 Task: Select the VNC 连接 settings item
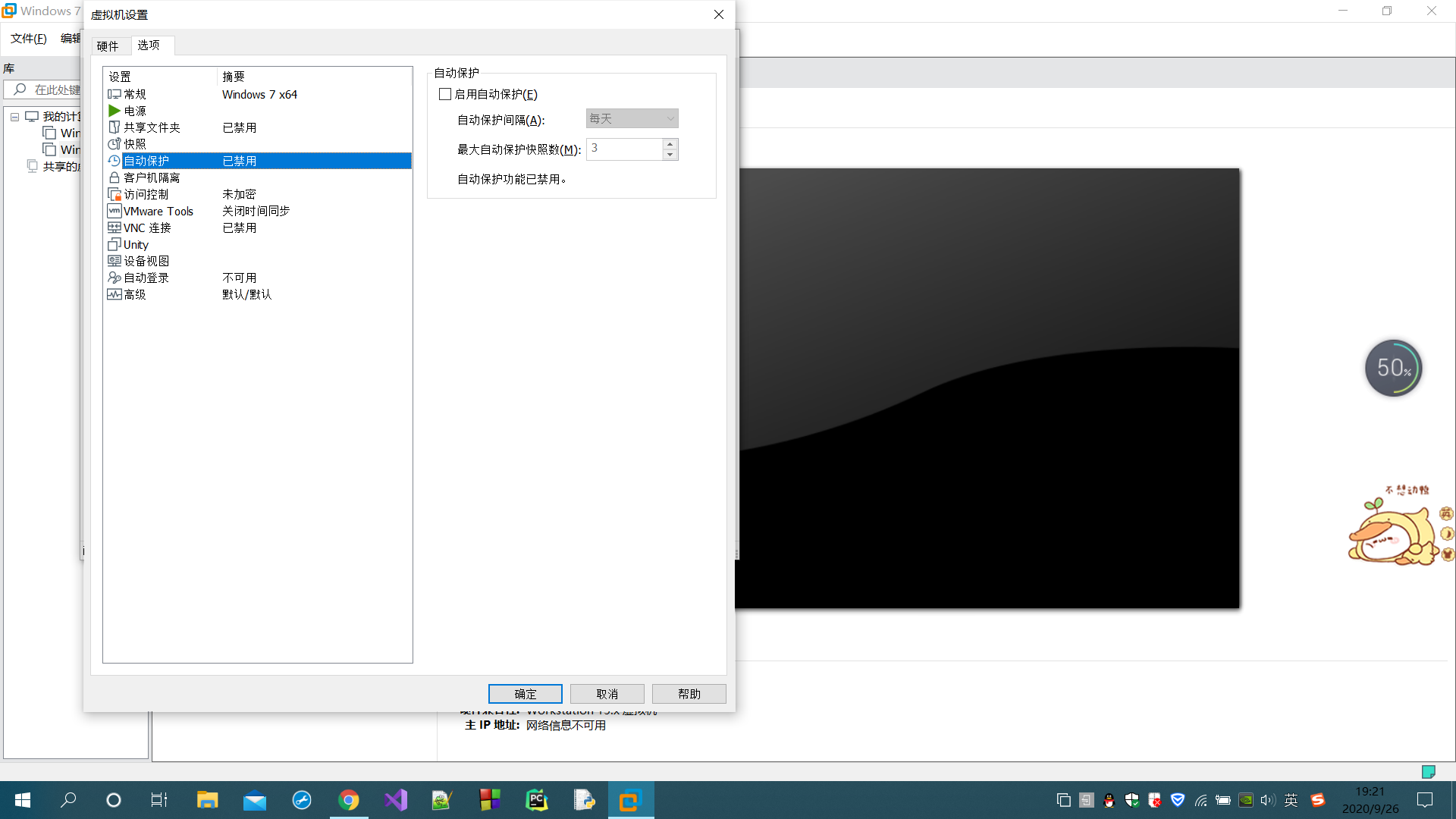tap(147, 227)
